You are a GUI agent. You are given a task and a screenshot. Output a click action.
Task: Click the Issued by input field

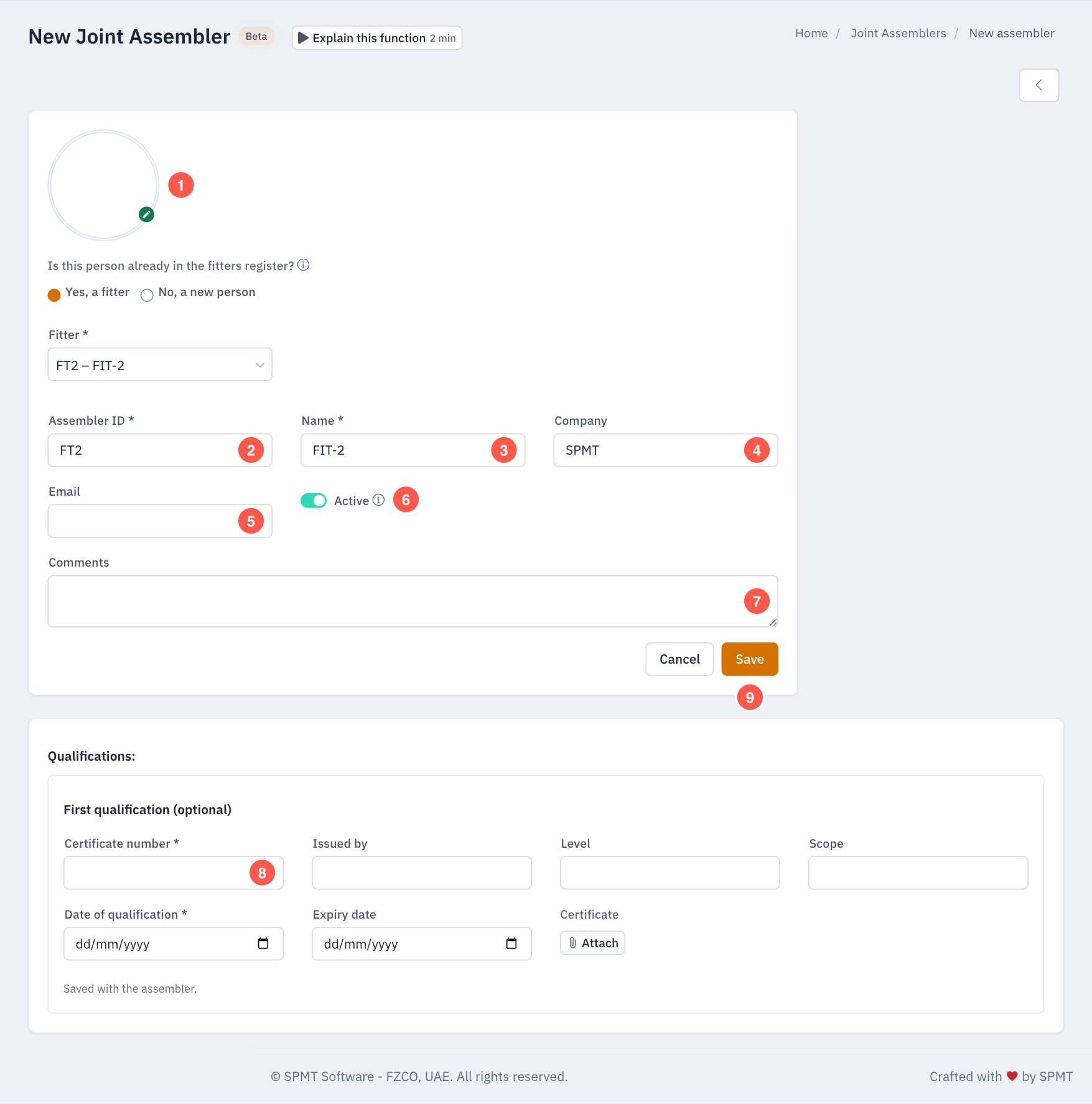(x=422, y=873)
